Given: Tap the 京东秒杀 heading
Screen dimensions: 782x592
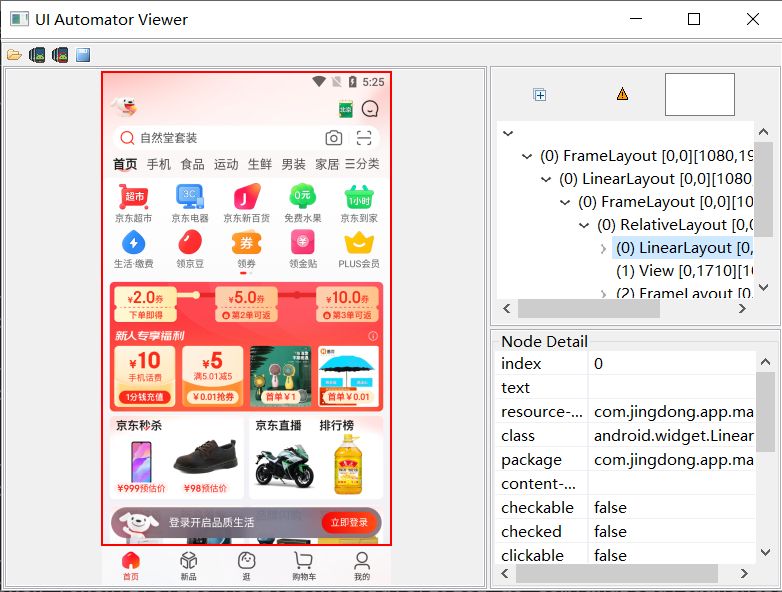Looking at the screenshot, I should (139, 425).
